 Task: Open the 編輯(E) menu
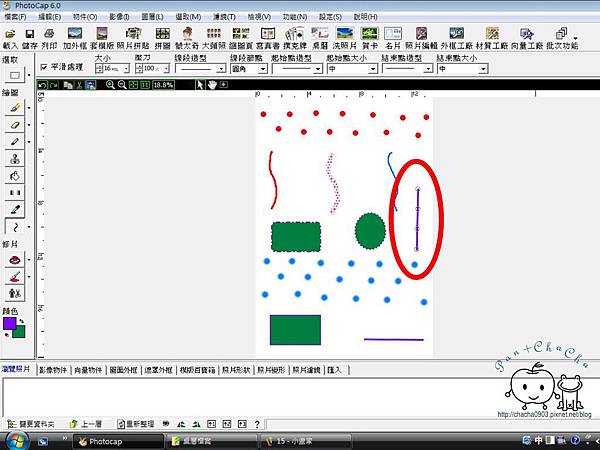click(x=49, y=17)
